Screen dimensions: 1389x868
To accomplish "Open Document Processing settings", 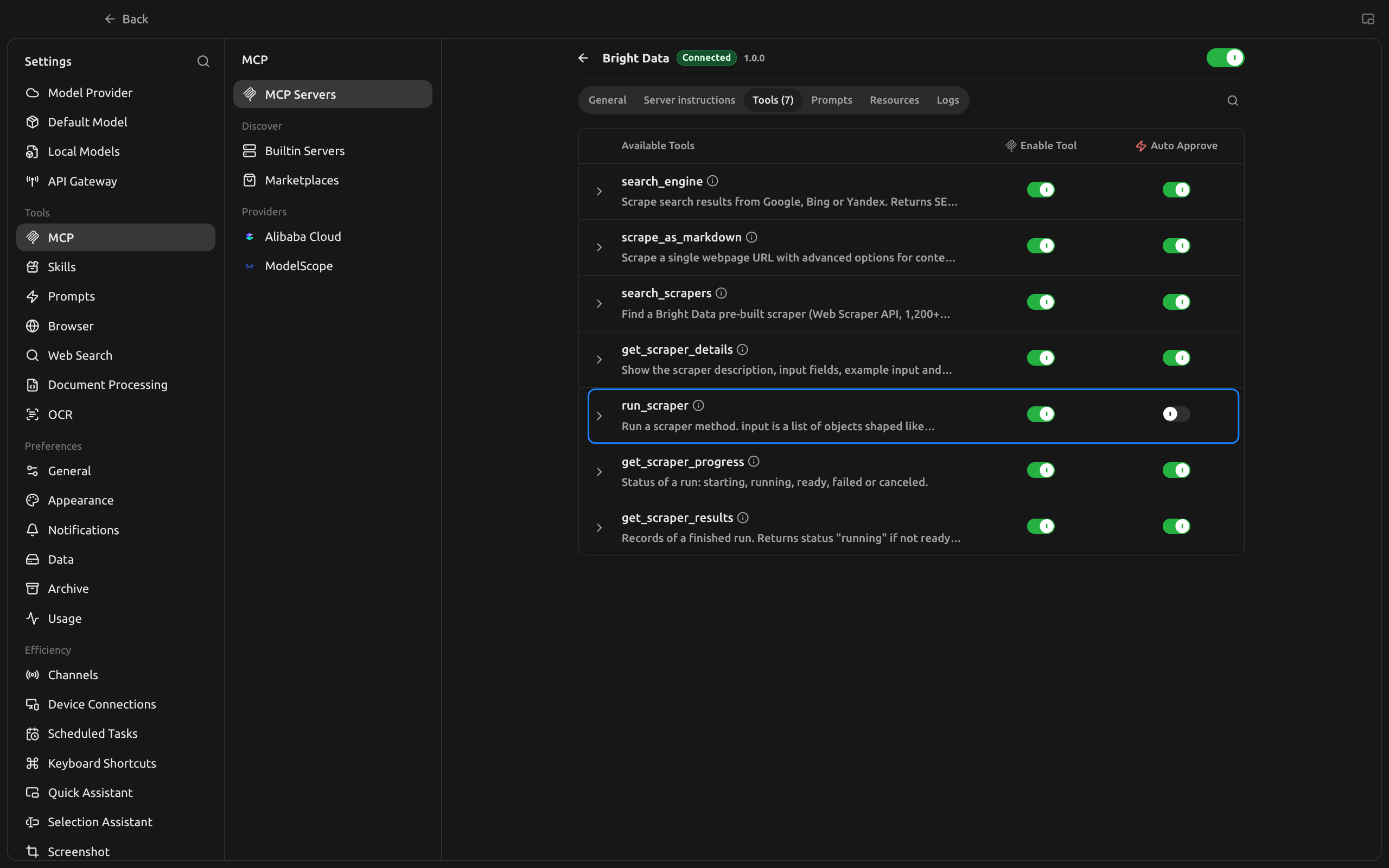I will point(116,385).
